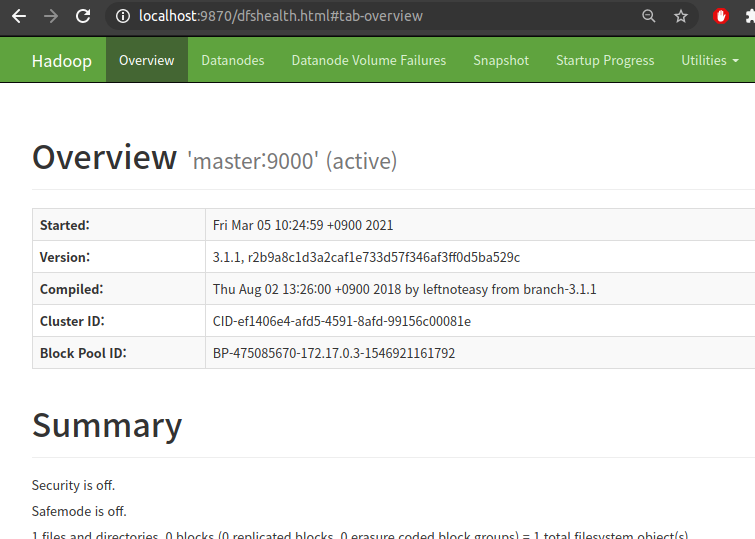This screenshot has height=539, width=755.
Task: Go to the Snapshot tab
Action: coord(501,60)
